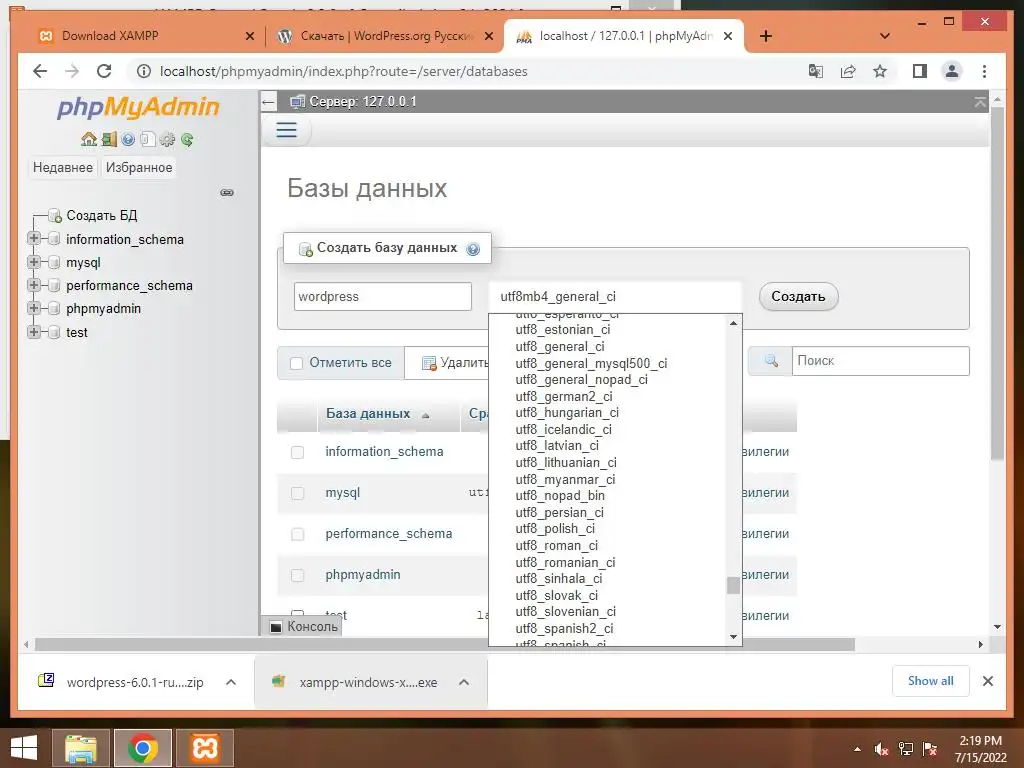Open navigation panel settings gear icon
Screen dimensions: 1024x768
167,139
